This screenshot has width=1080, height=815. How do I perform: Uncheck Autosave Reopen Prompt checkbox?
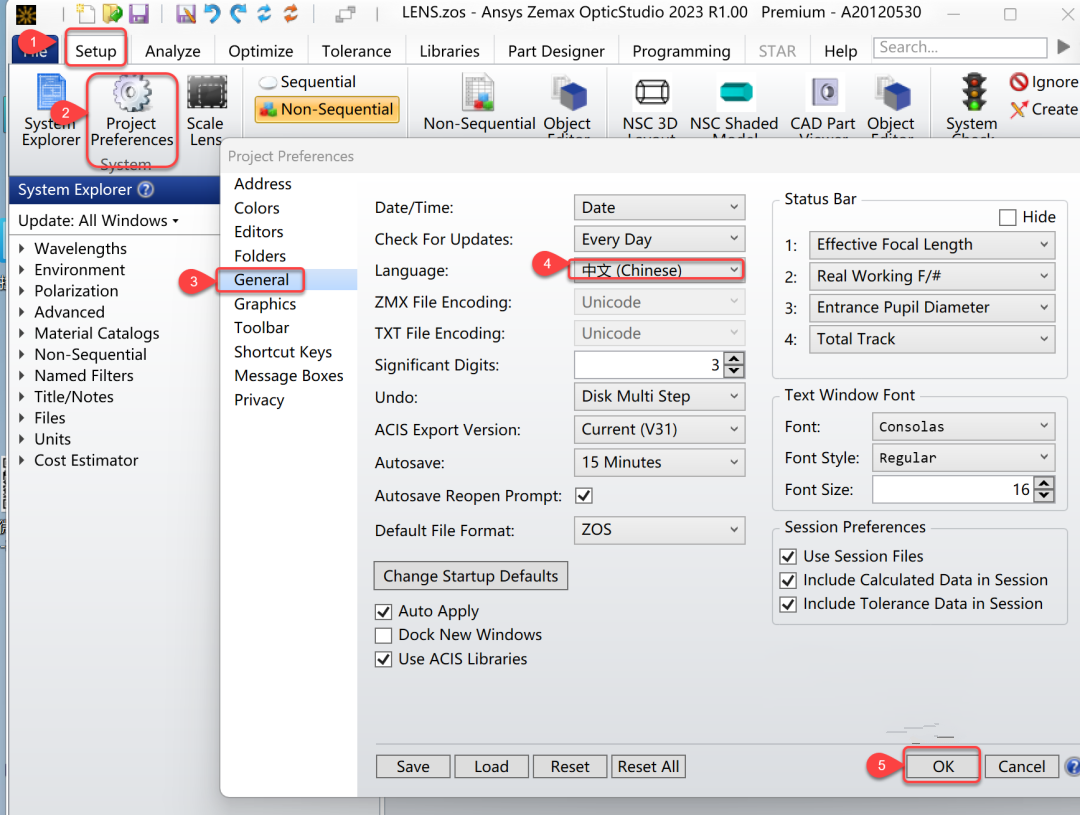point(584,495)
